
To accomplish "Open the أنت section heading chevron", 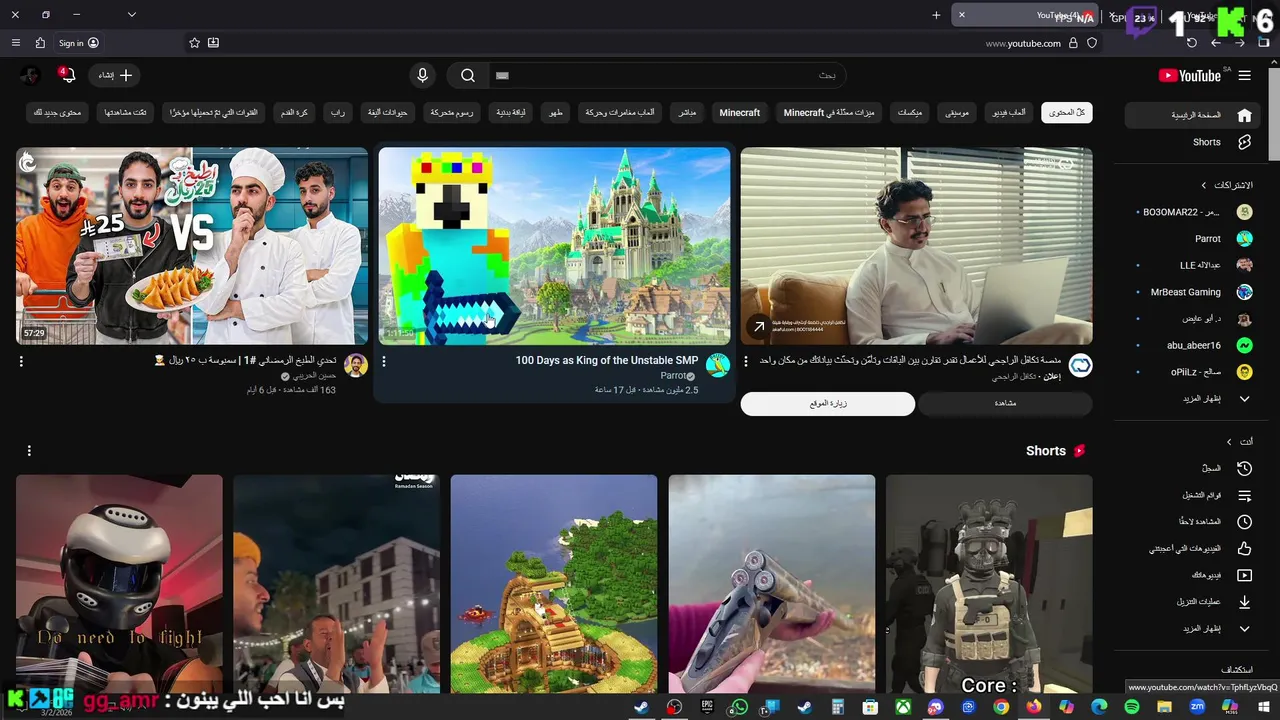I will click(x=1230, y=441).
